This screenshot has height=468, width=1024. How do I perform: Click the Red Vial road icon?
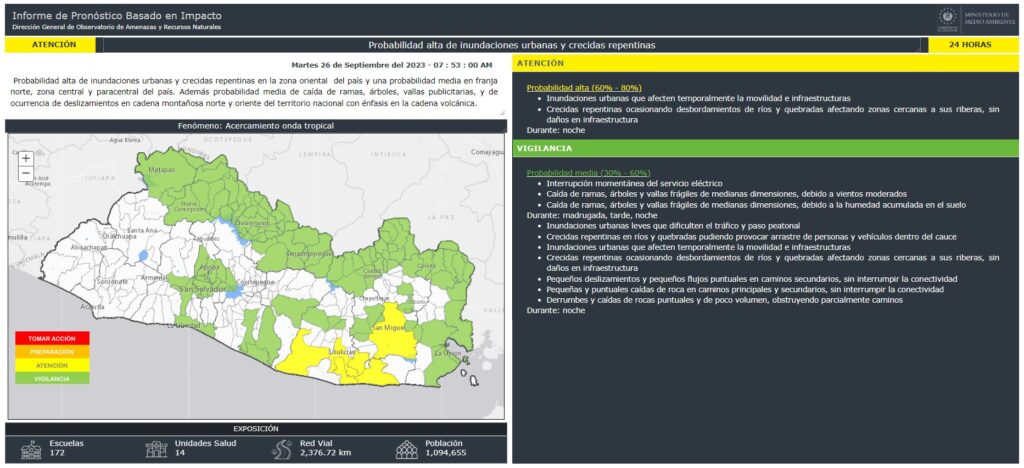(x=282, y=449)
